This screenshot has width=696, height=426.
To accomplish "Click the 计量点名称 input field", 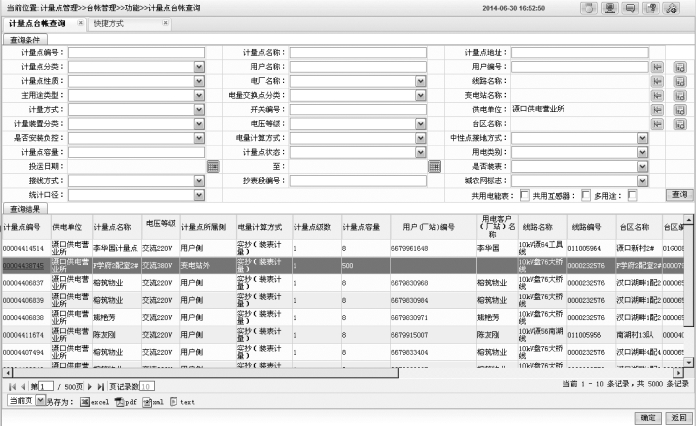I will click(x=358, y=52).
